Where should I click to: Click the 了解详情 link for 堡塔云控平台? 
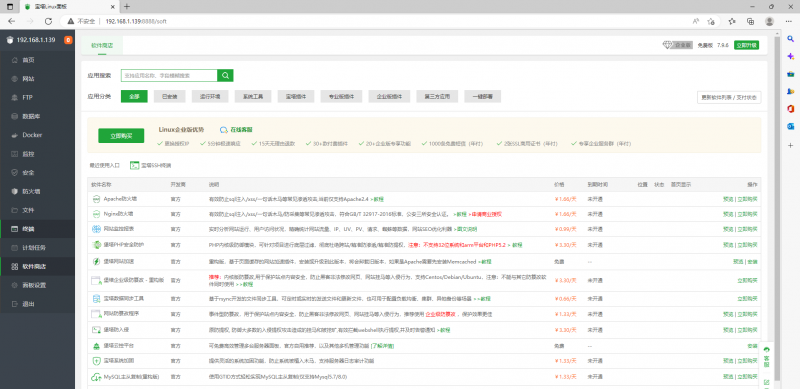[382, 346]
